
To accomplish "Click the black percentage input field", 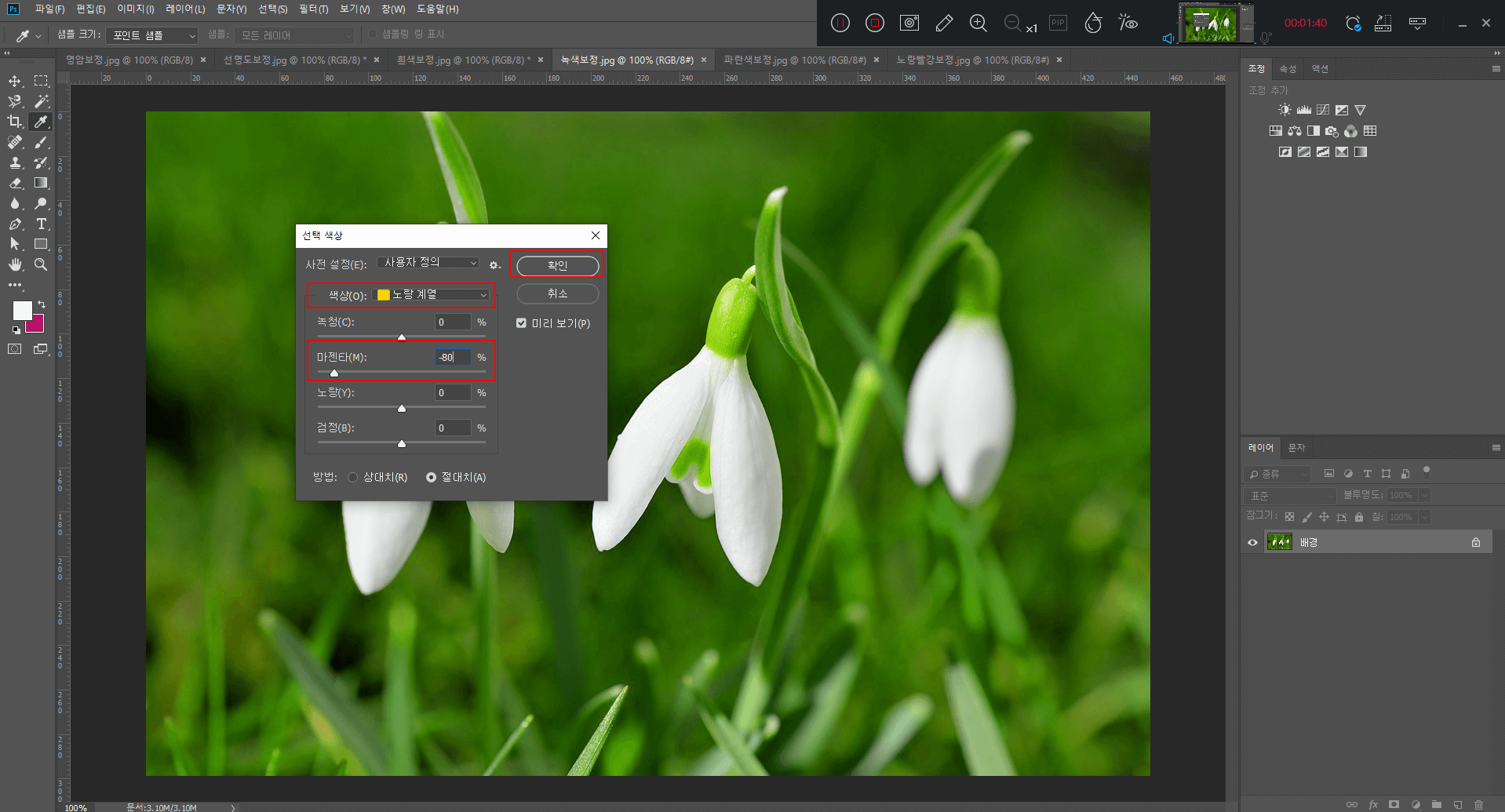I will click(x=453, y=428).
